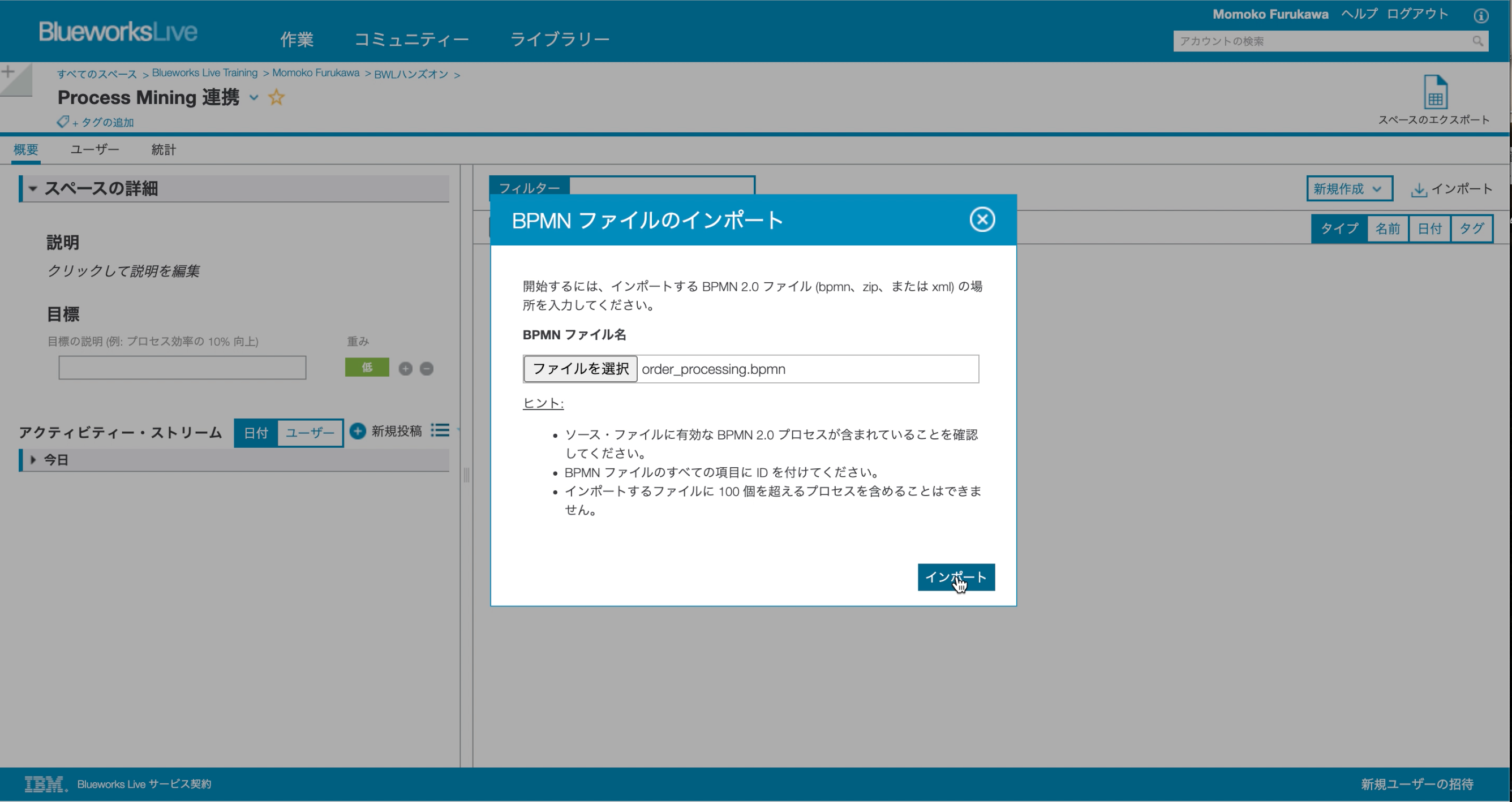Viewport: 1512px width, 802px height.
Task: Open the スペースのエクスポート export icon
Action: [x=1436, y=95]
